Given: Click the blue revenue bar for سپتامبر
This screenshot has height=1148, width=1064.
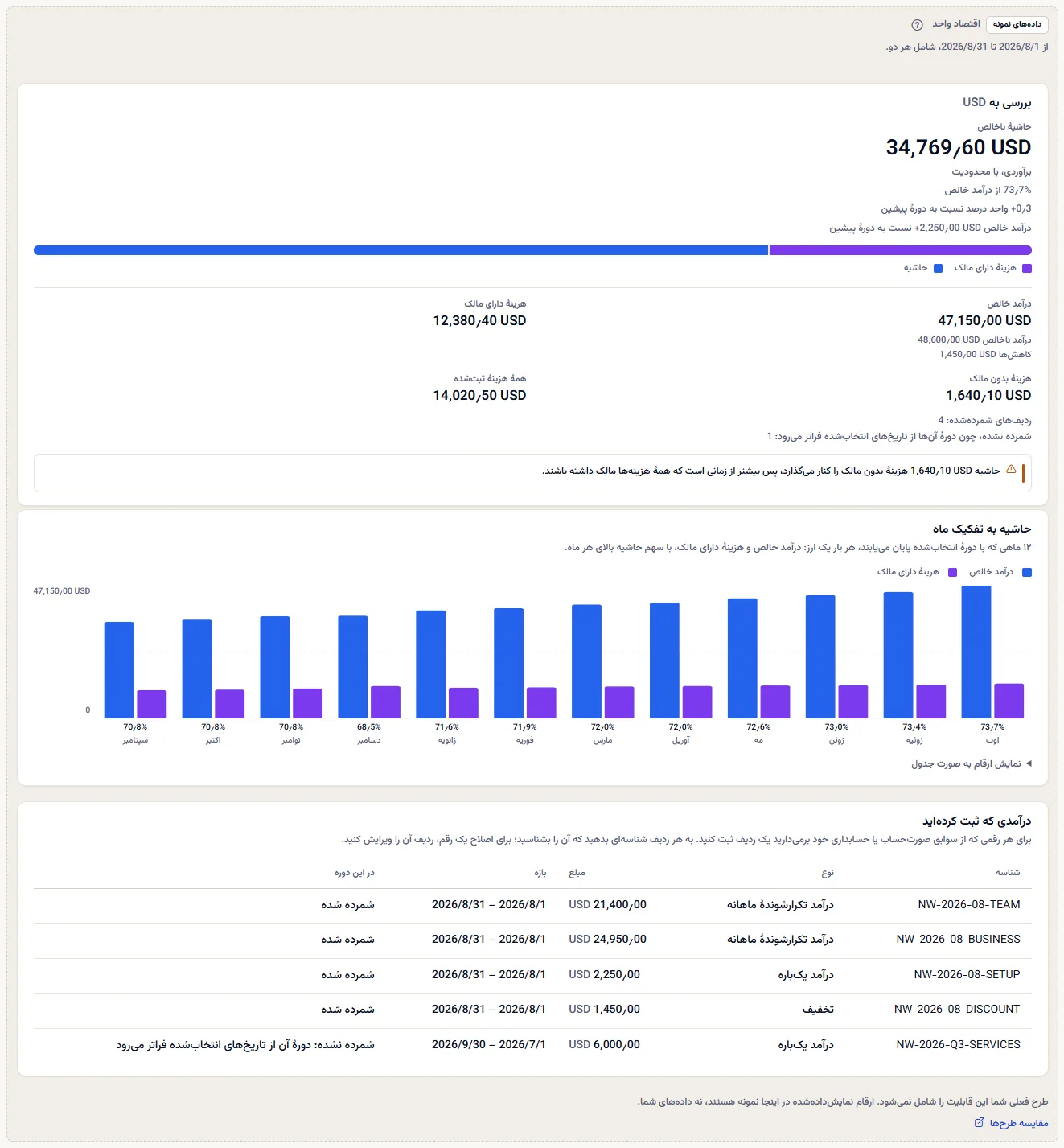Looking at the screenshot, I should tap(119, 670).
